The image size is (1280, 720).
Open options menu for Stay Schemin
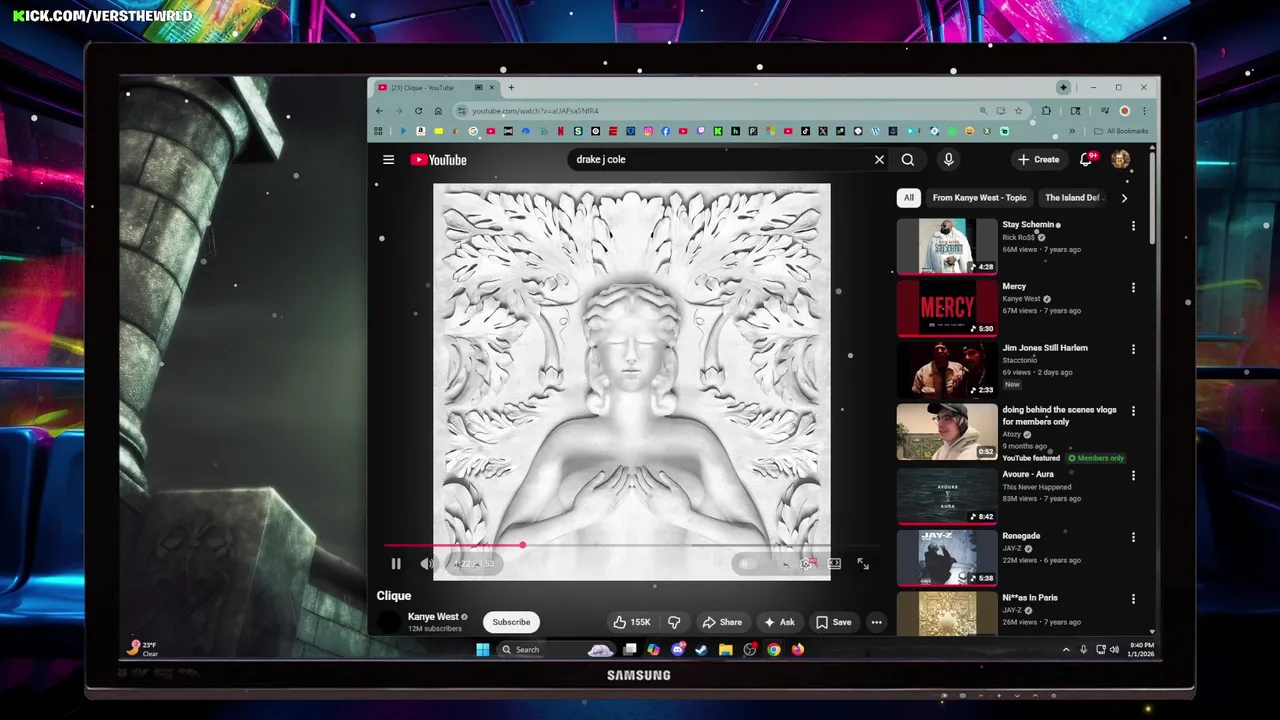click(x=1133, y=226)
